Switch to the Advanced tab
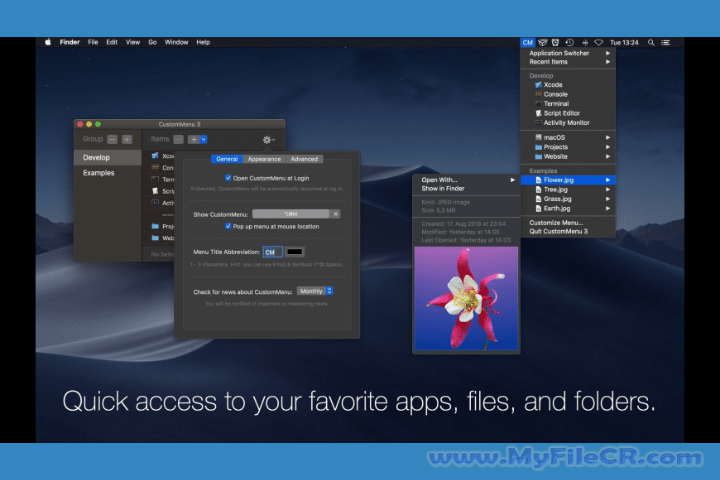The width and height of the screenshot is (720, 480). [304, 159]
